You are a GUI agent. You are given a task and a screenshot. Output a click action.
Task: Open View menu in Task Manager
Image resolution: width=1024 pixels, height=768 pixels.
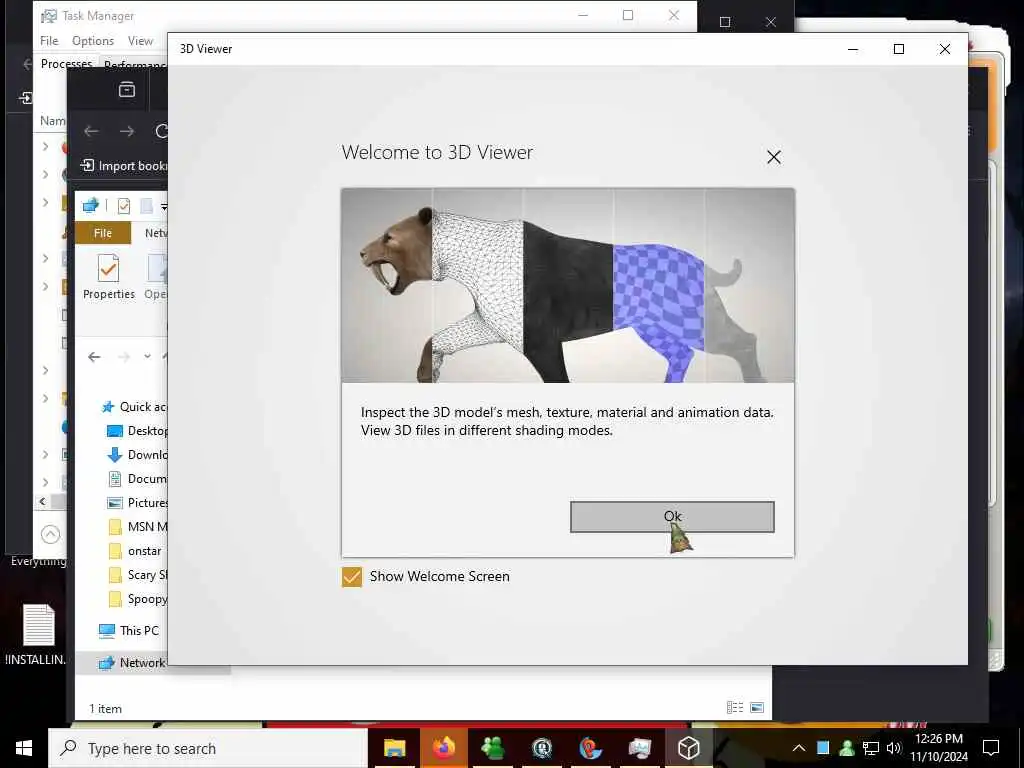pyautogui.click(x=140, y=40)
